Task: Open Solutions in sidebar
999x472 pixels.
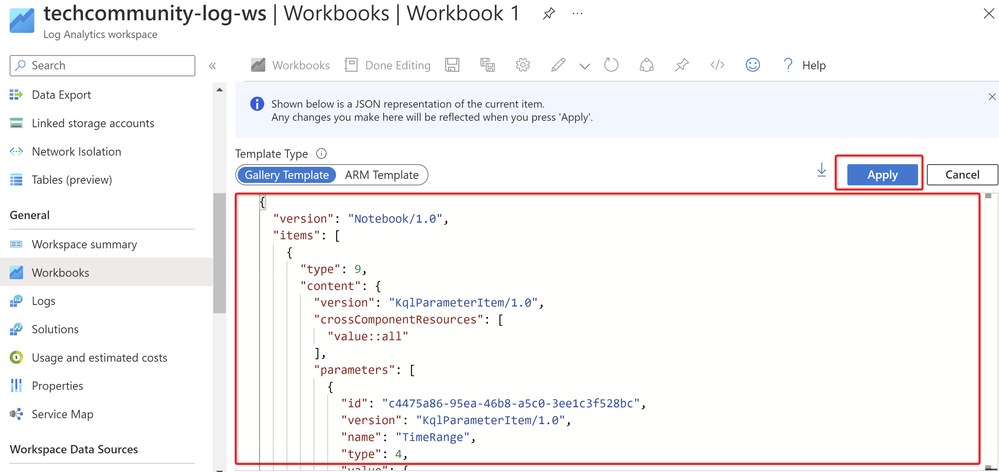Action: tap(55, 329)
